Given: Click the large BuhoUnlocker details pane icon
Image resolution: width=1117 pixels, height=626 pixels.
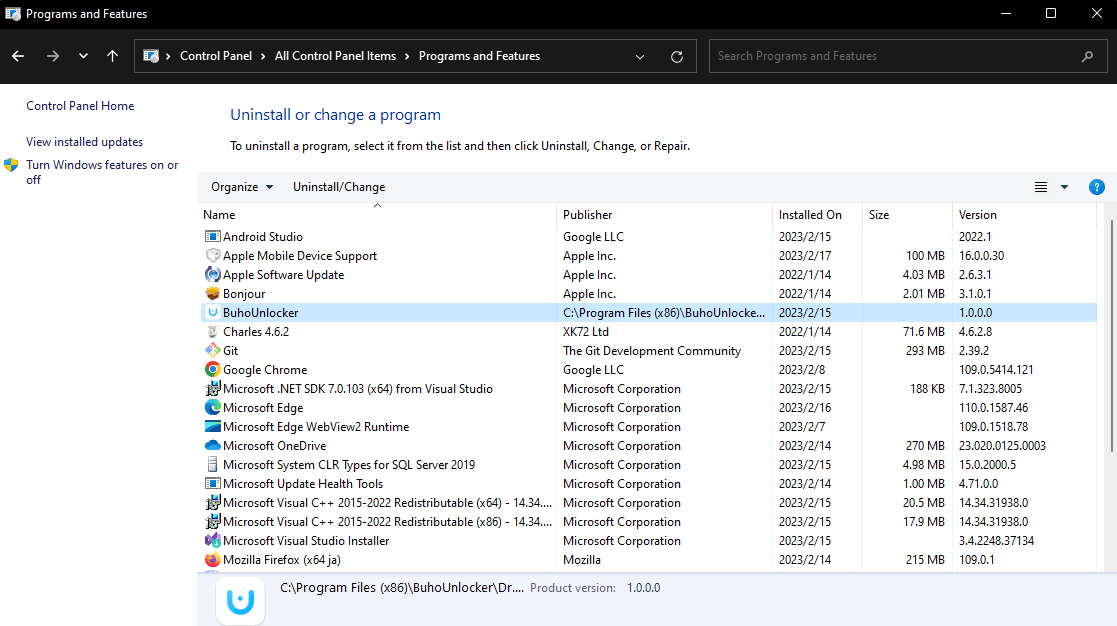Looking at the screenshot, I should click(240, 600).
